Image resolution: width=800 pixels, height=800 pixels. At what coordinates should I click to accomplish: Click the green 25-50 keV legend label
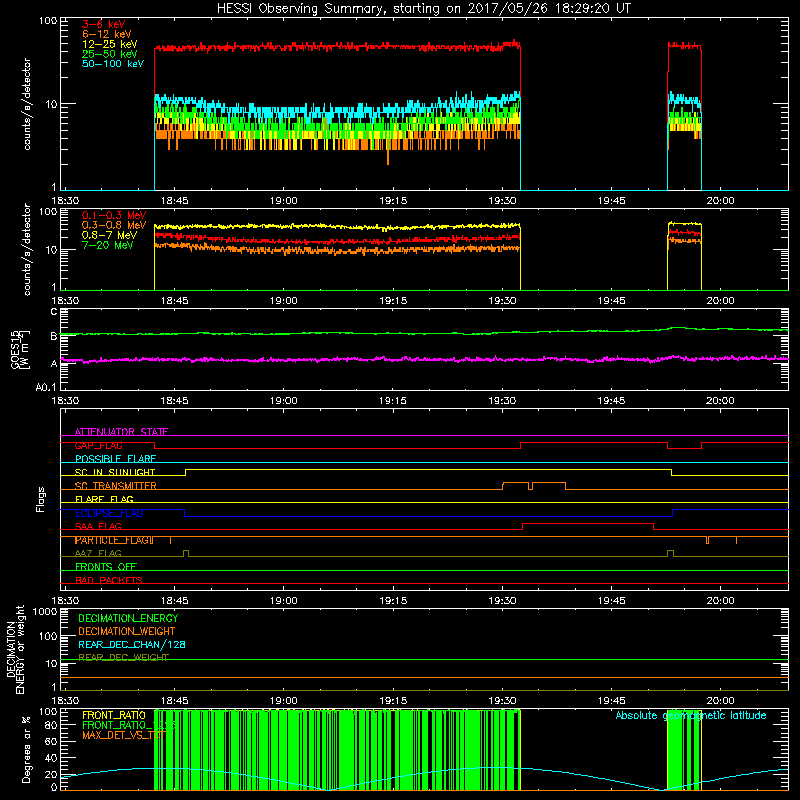pyautogui.click(x=109, y=54)
